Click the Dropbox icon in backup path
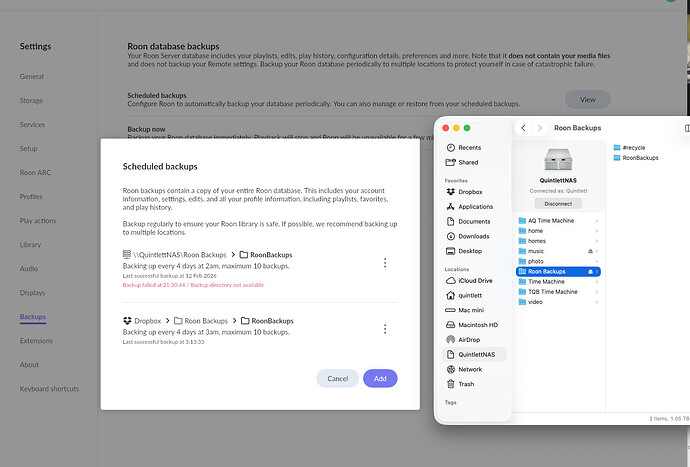The width and height of the screenshot is (690, 467). [x=127, y=321]
